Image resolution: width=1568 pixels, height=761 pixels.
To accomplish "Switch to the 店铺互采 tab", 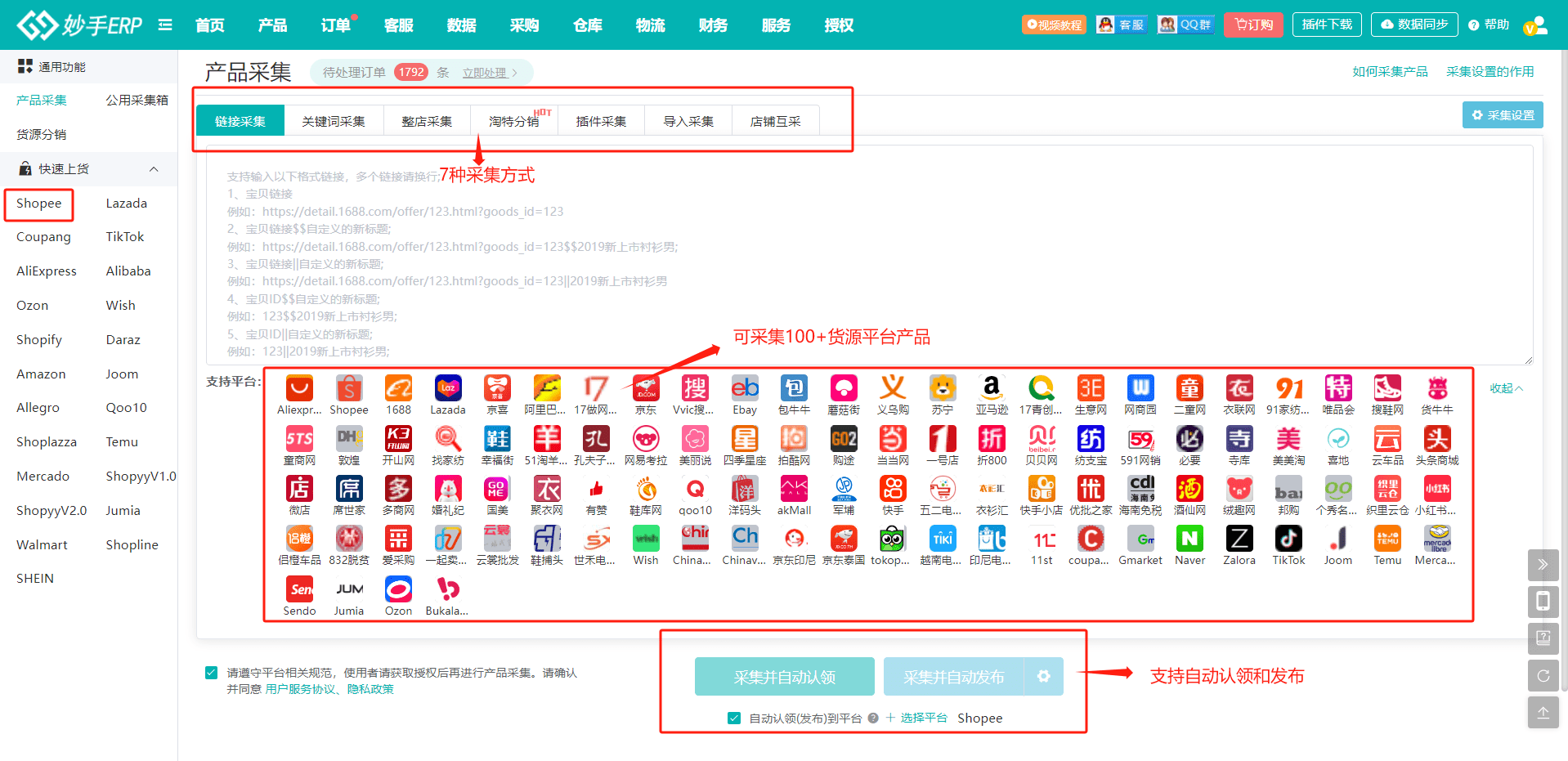I will point(776,121).
